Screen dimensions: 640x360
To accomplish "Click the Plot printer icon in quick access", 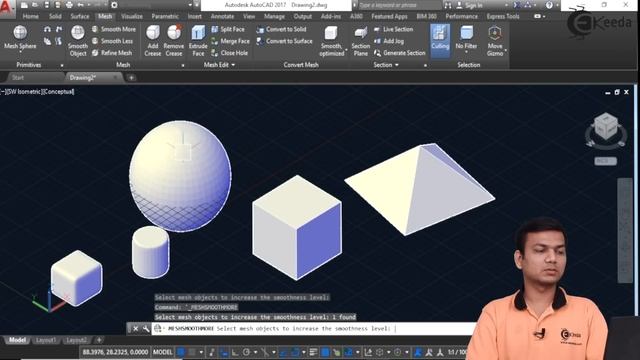I will coord(69,5).
